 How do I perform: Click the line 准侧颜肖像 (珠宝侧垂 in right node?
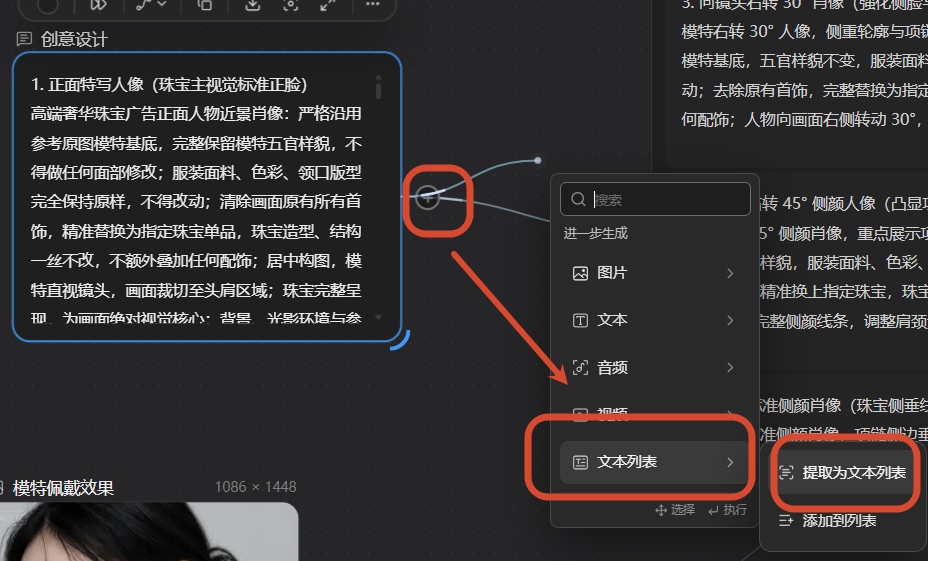click(x=844, y=405)
